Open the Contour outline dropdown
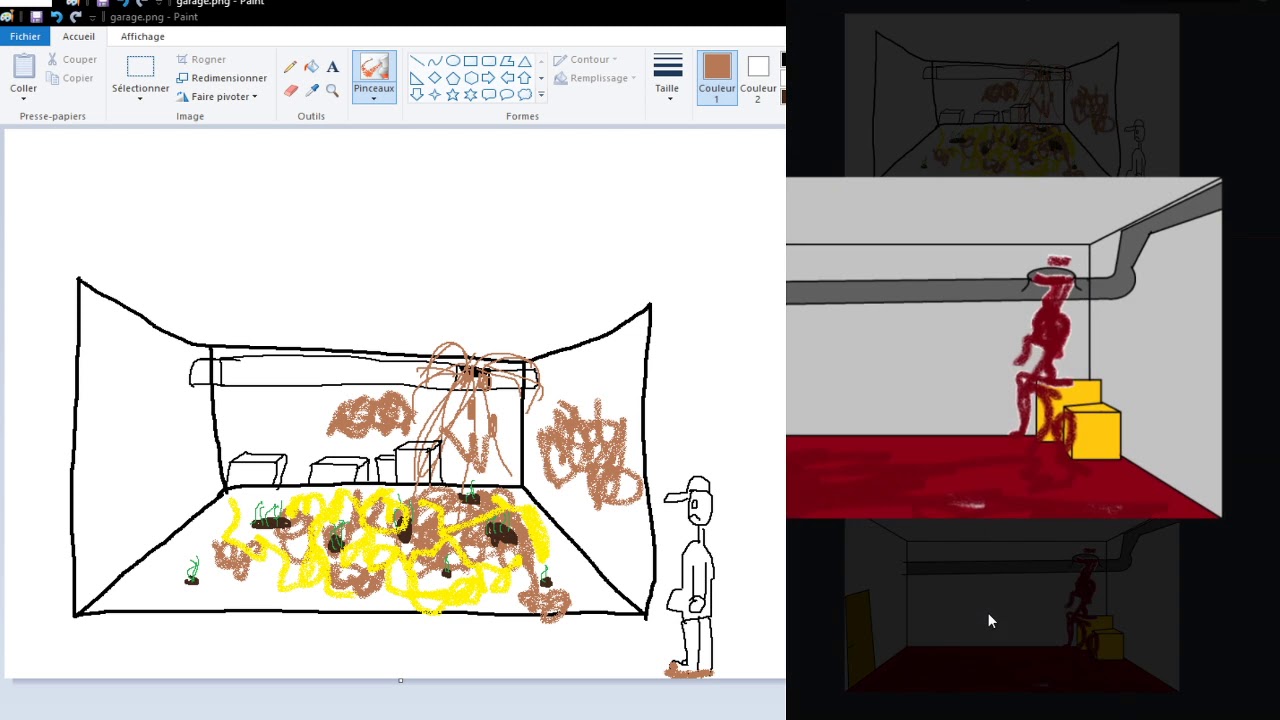 point(586,60)
